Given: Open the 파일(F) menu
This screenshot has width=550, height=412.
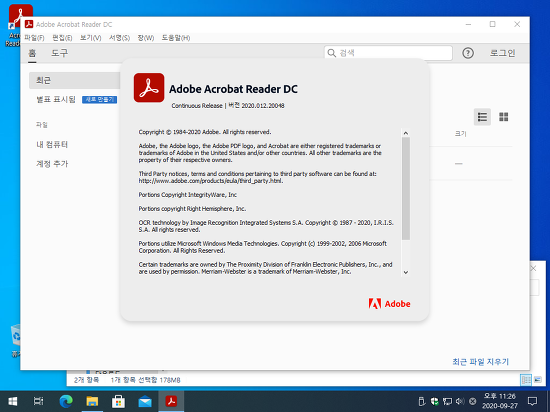Looking at the screenshot, I should (x=34, y=38).
